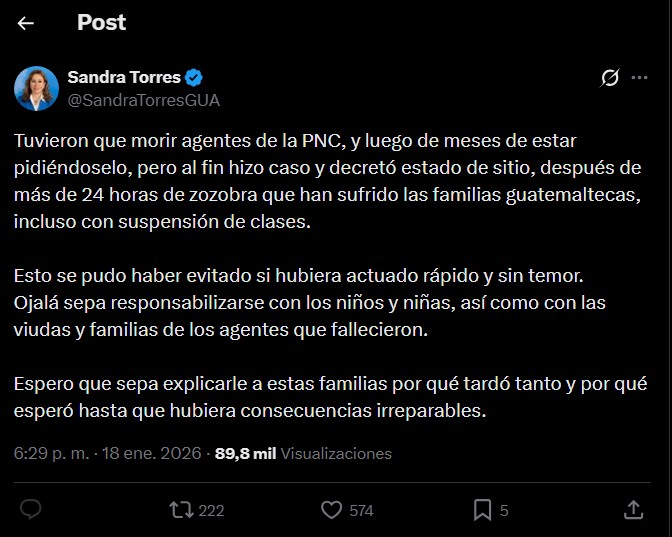This screenshot has width=672, height=537.
Task: Share the post with the upload arrow icon
Action: click(633, 510)
